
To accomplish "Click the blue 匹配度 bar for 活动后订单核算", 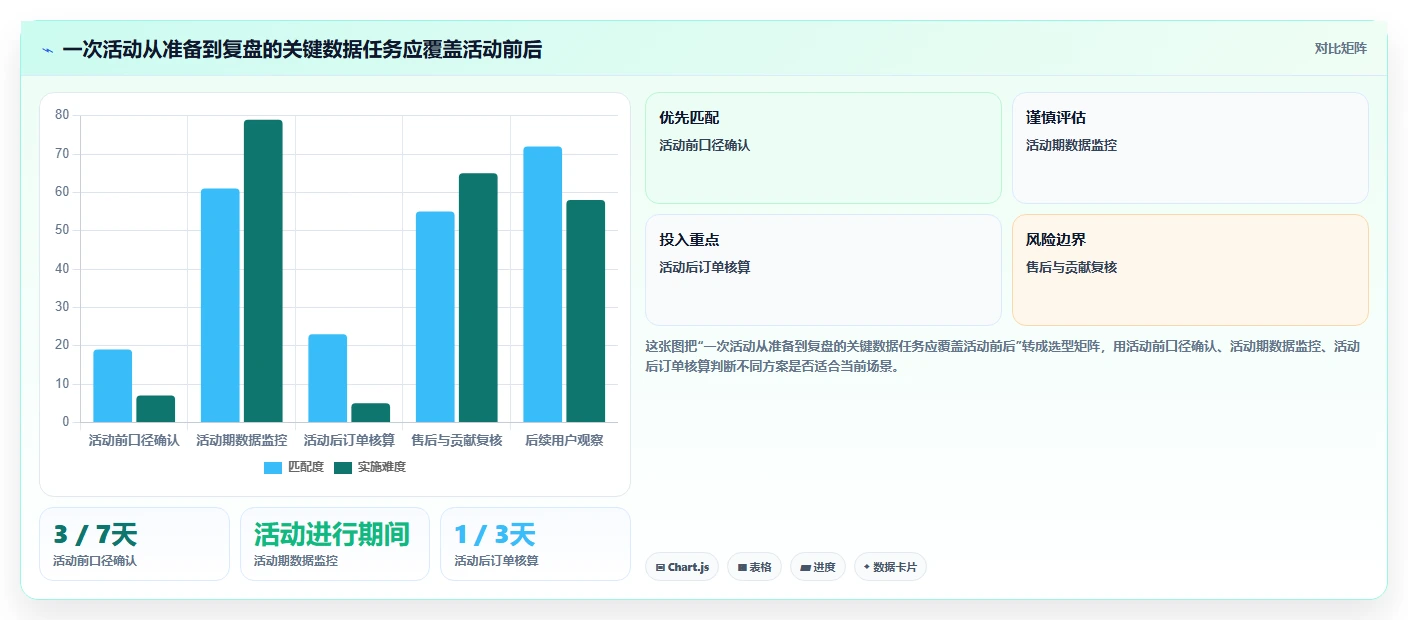I will click(328, 378).
